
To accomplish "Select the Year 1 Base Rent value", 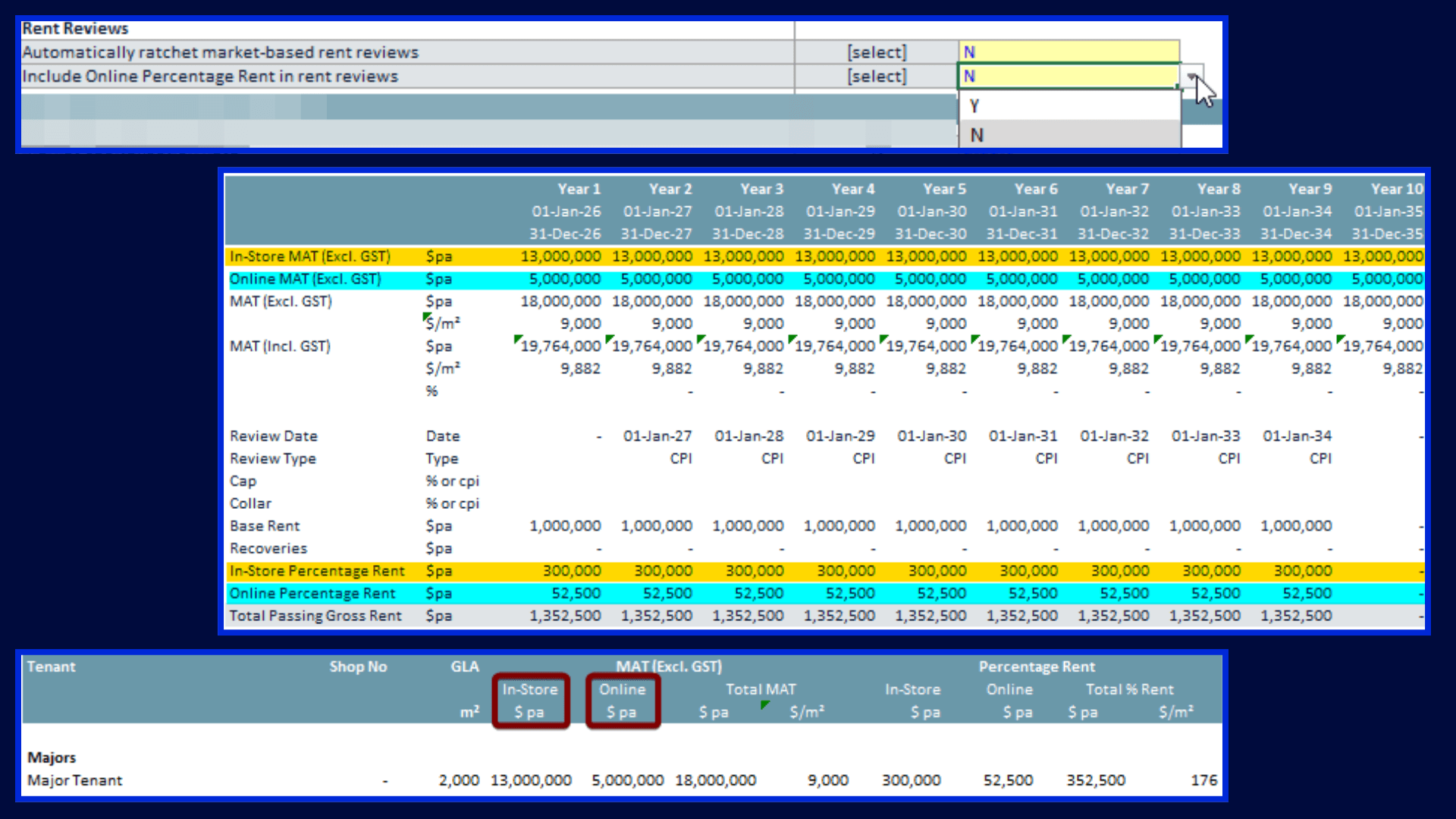I will coord(565,526).
